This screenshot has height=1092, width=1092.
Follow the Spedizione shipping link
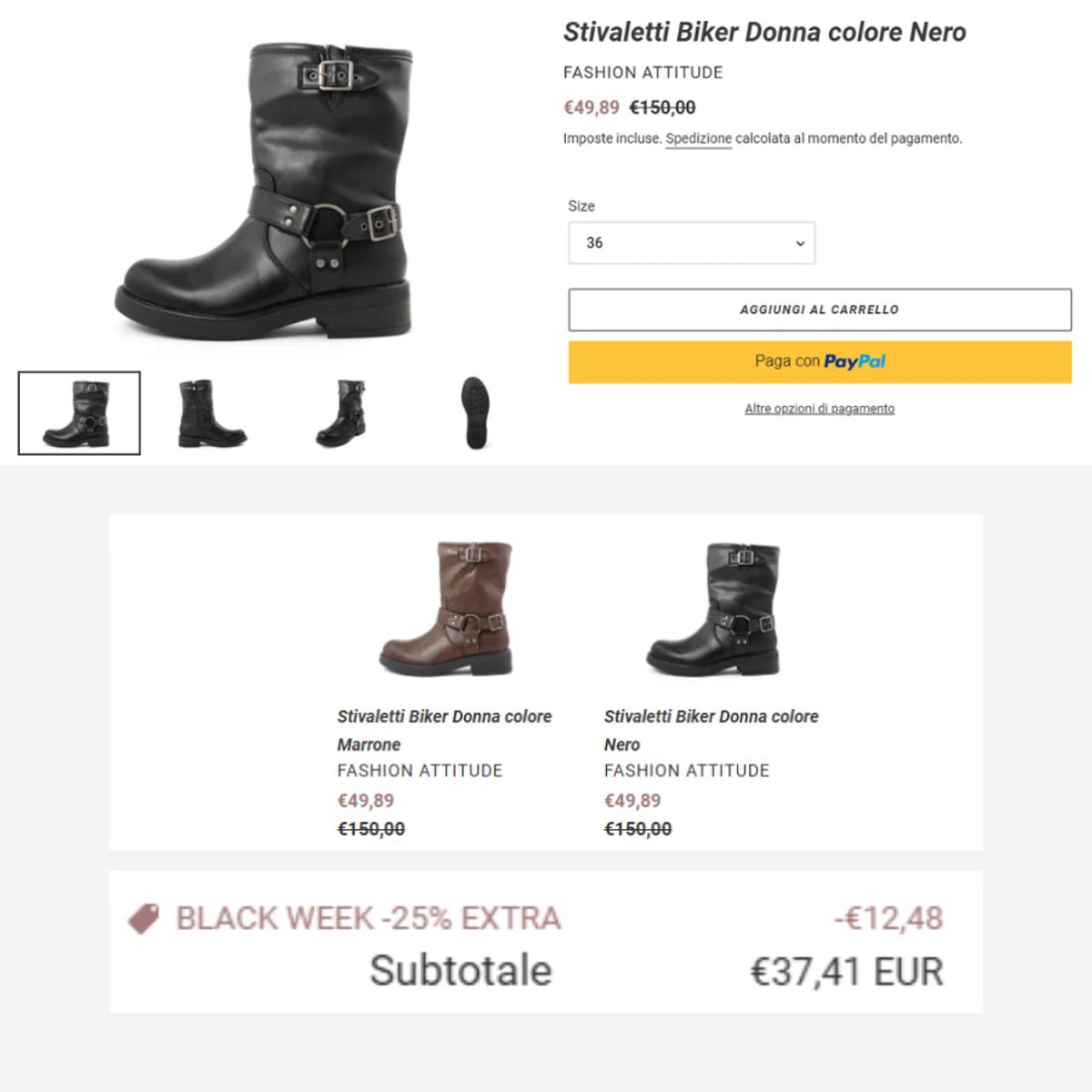point(699,138)
